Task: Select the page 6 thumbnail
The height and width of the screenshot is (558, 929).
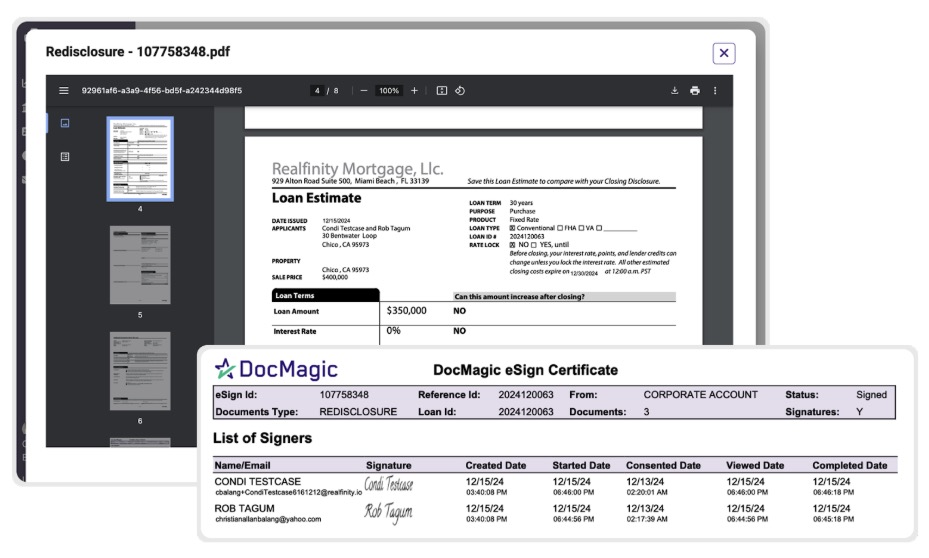Action: click(x=140, y=371)
